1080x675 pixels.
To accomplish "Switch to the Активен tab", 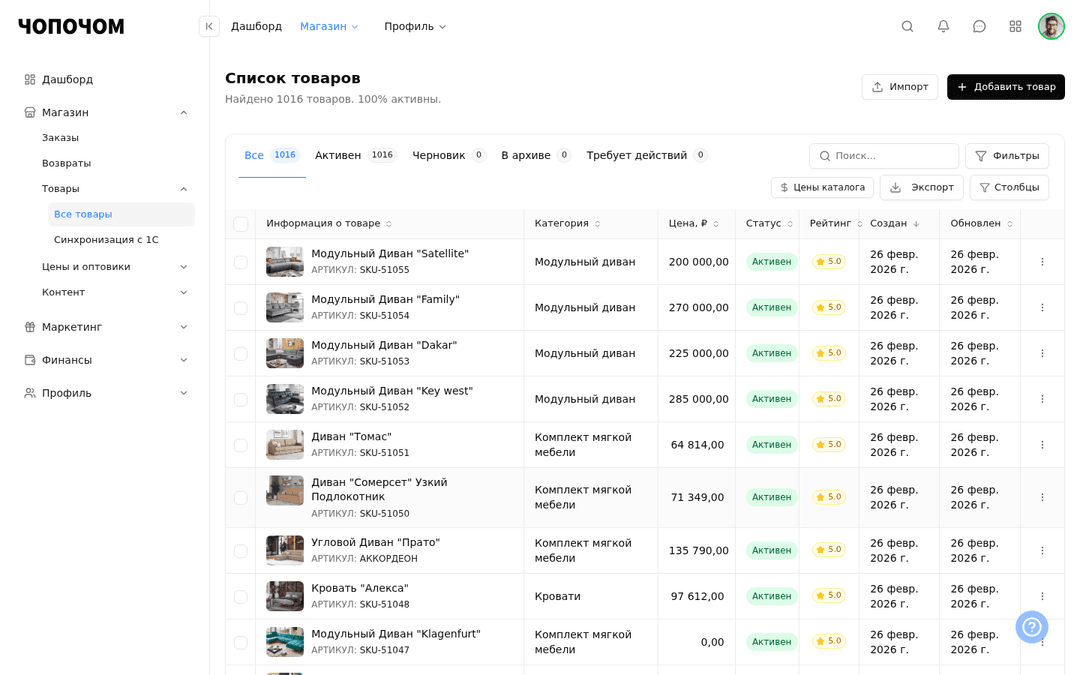I will [355, 156].
